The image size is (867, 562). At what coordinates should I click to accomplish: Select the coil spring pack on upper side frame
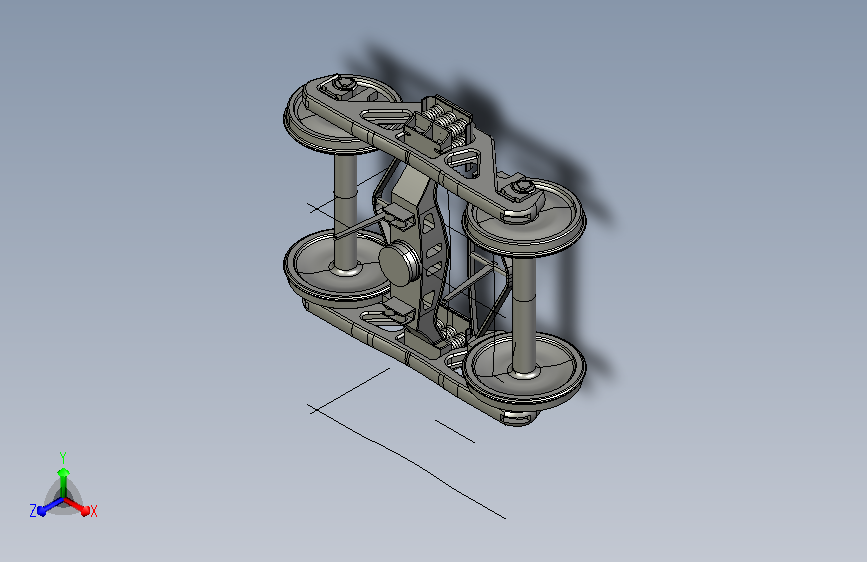[x=445, y=121]
